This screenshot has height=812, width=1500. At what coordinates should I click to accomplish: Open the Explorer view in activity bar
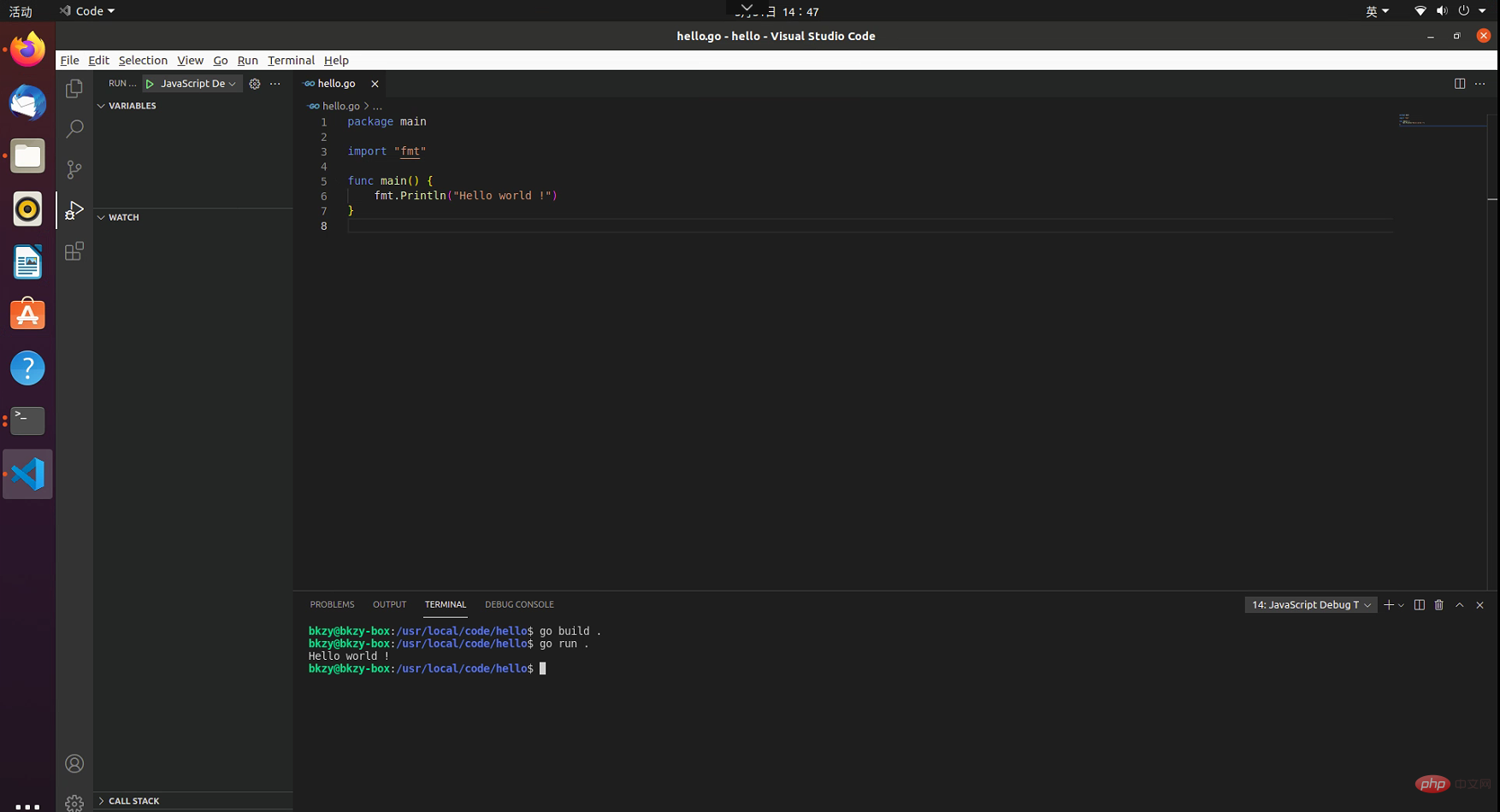click(x=74, y=88)
